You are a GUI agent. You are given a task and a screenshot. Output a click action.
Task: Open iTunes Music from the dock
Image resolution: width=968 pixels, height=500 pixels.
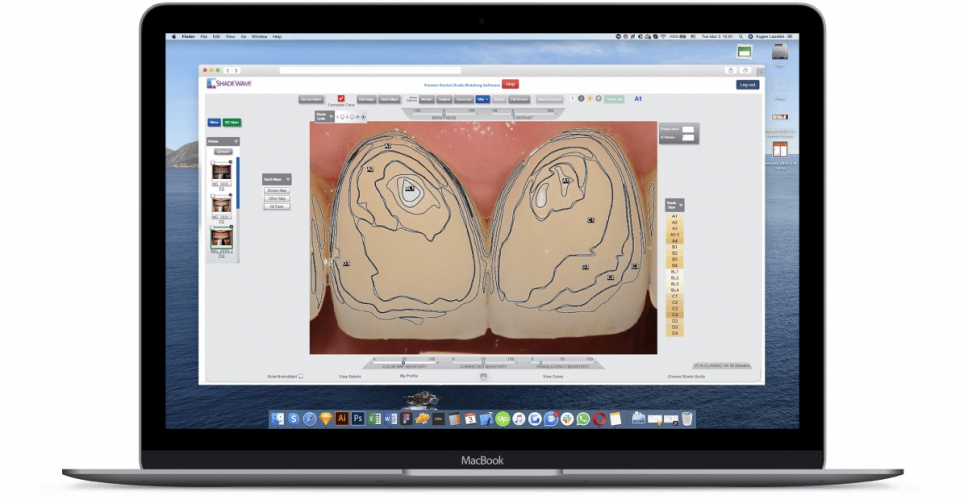(519, 419)
